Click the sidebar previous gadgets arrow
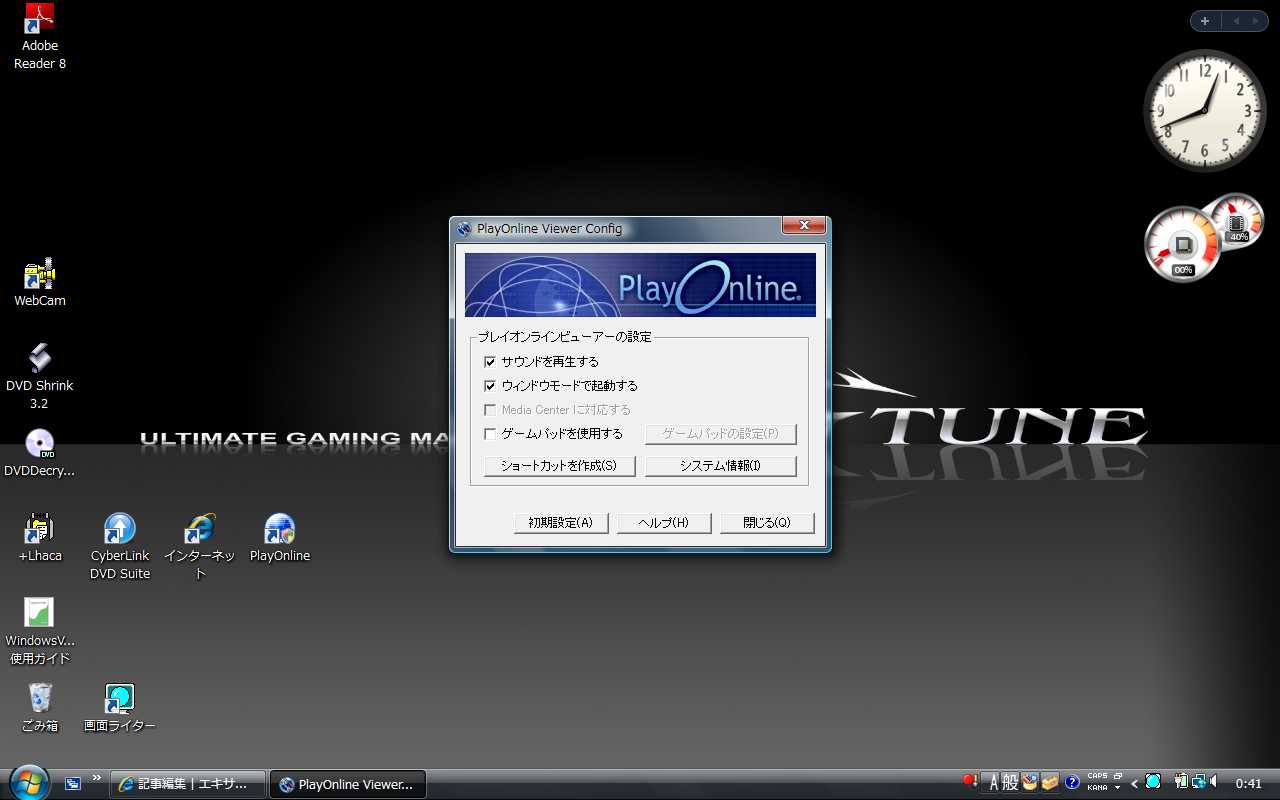Image resolution: width=1280 pixels, height=800 pixels. (1236, 21)
